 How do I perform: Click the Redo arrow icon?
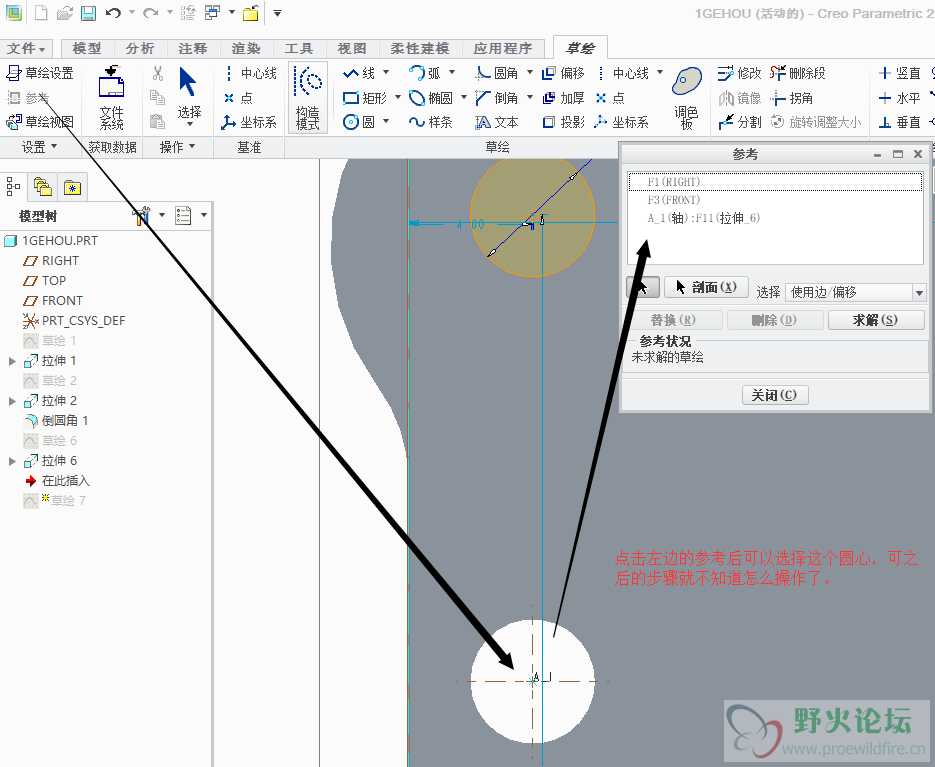[150, 13]
